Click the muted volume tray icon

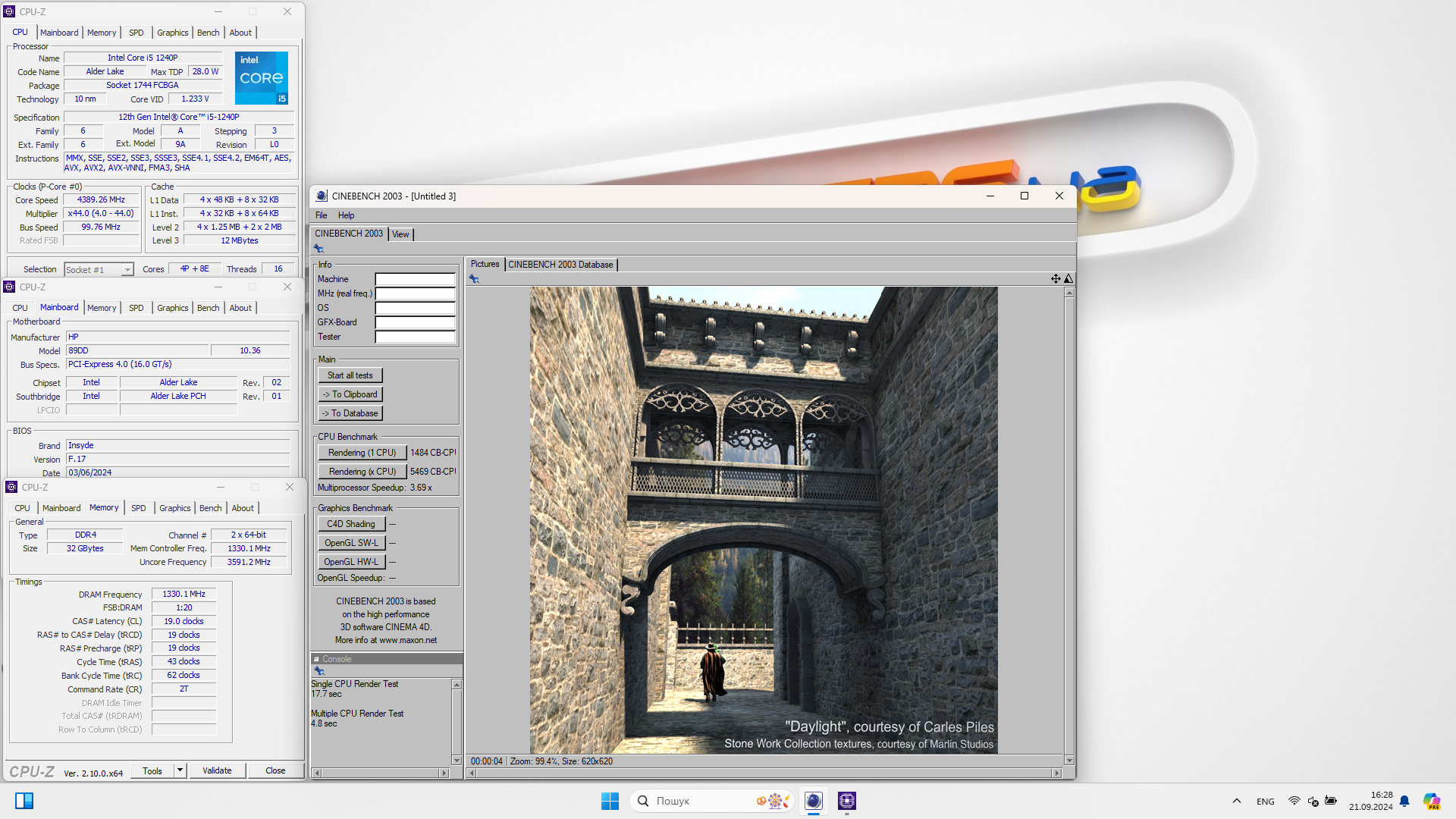click(x=1313, y=801)
